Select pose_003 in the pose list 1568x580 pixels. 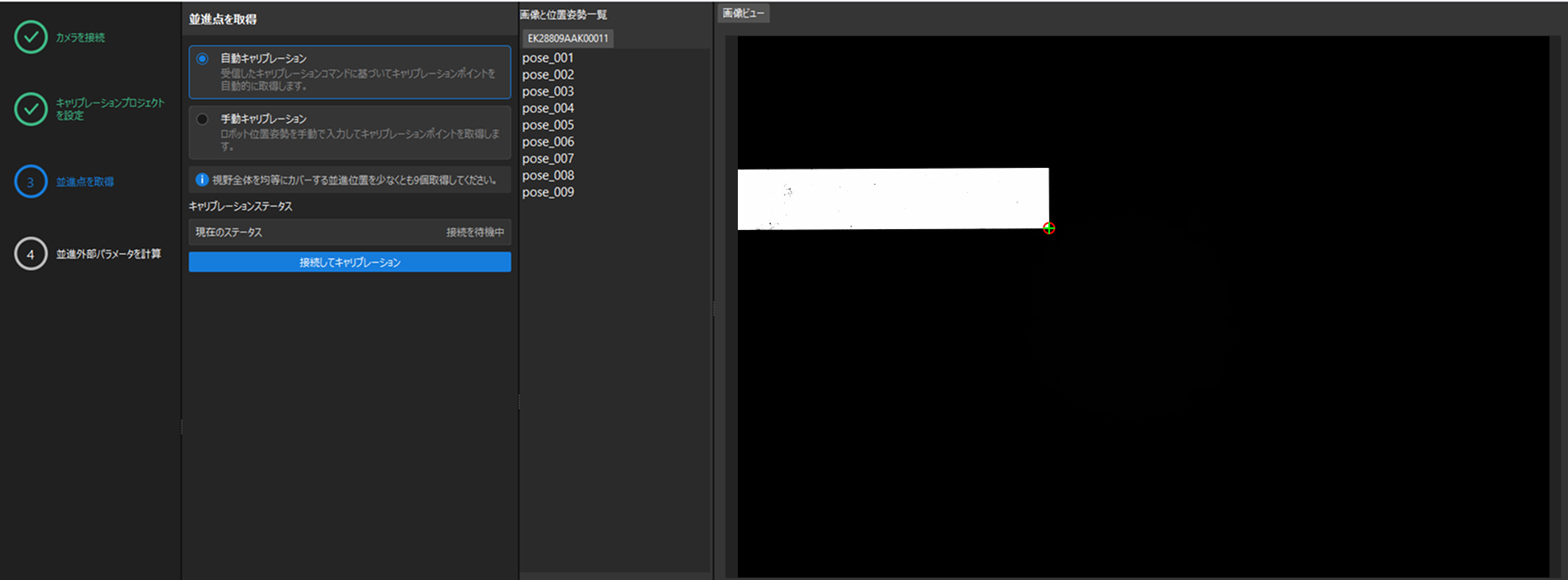pos(548,91)
